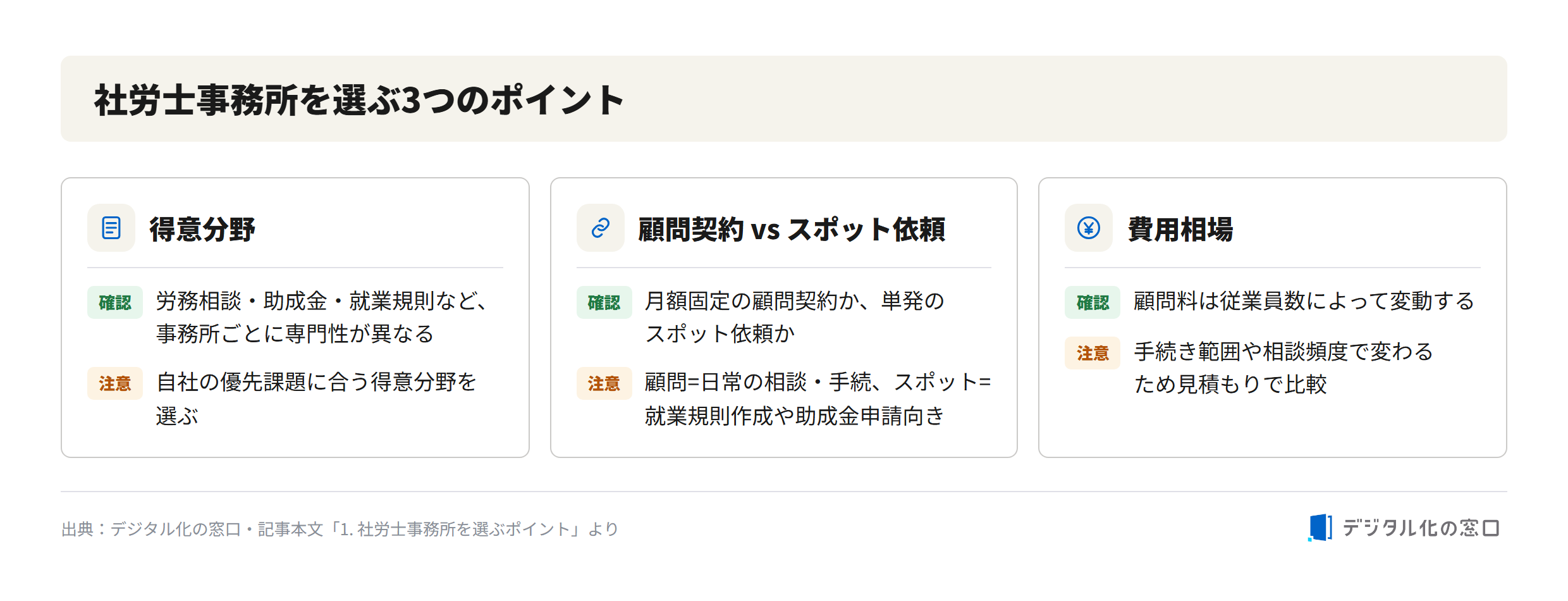Image resolution: width=1568 pixels, height=601 pixels.
Task: Click the 確認 badge in the 顧問契約 card
Action: [x=604, y=302]
